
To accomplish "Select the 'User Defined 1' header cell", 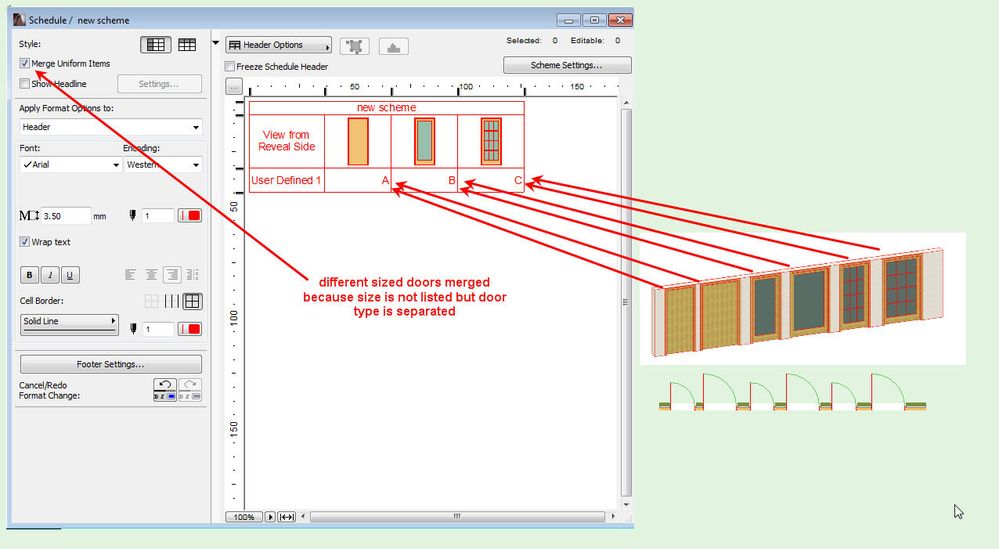I will [x=287, y=180].
